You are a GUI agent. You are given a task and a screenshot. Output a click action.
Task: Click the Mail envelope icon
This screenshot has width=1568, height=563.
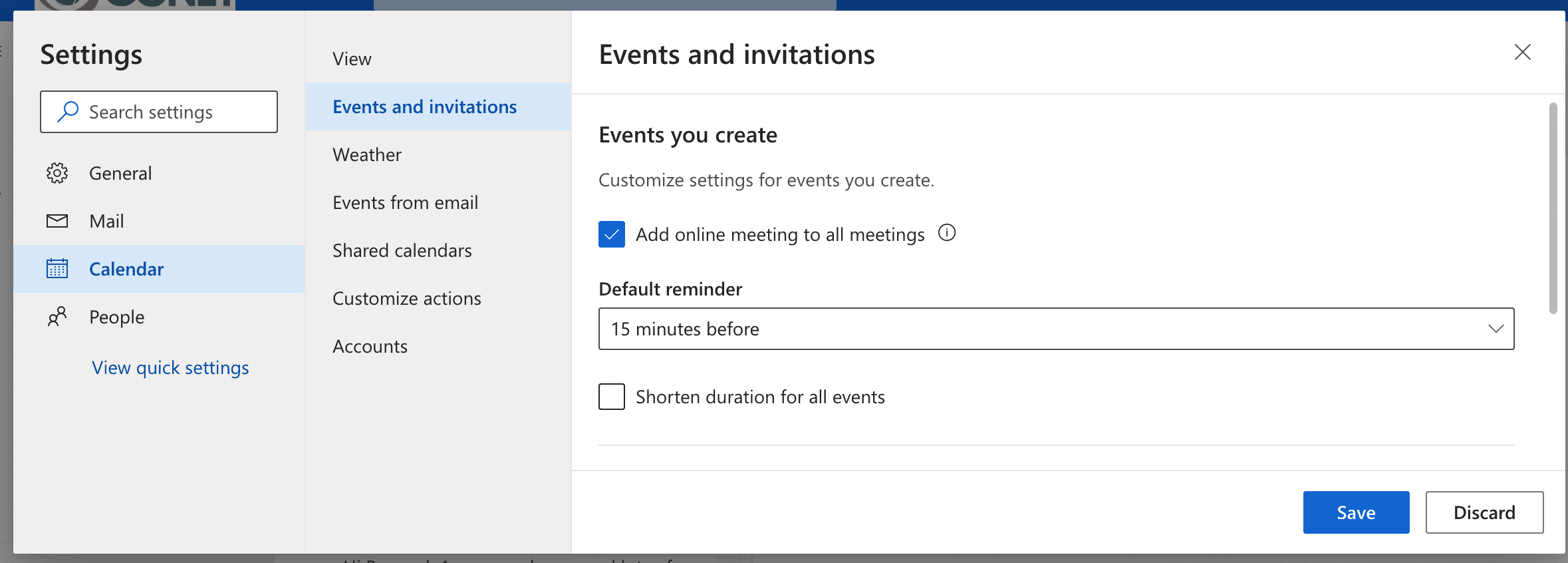(57, 221)
